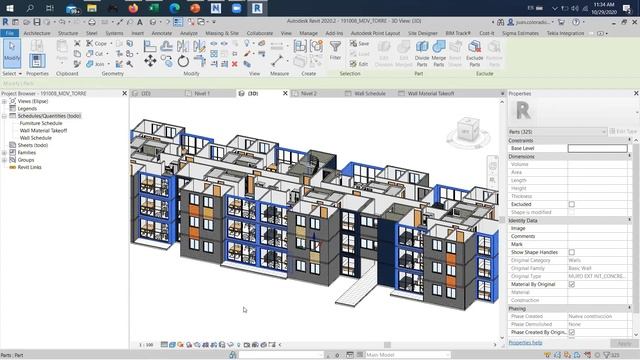
Task: Open the Annotate ribbon tab
Action: (162, 33)
